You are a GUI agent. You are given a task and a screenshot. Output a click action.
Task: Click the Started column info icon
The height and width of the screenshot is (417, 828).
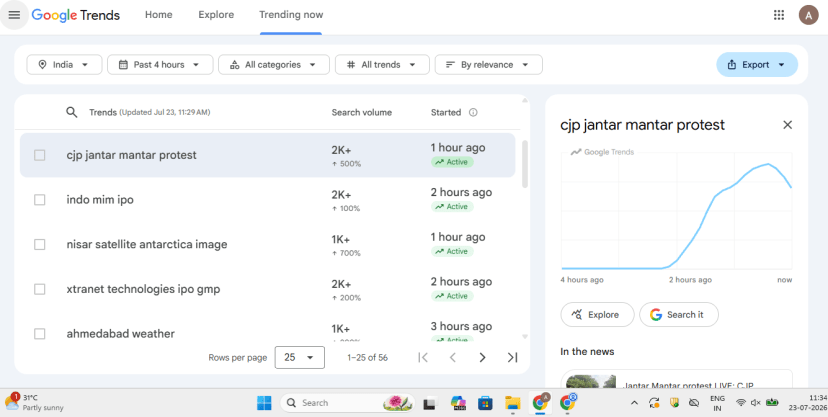point(473,112)
